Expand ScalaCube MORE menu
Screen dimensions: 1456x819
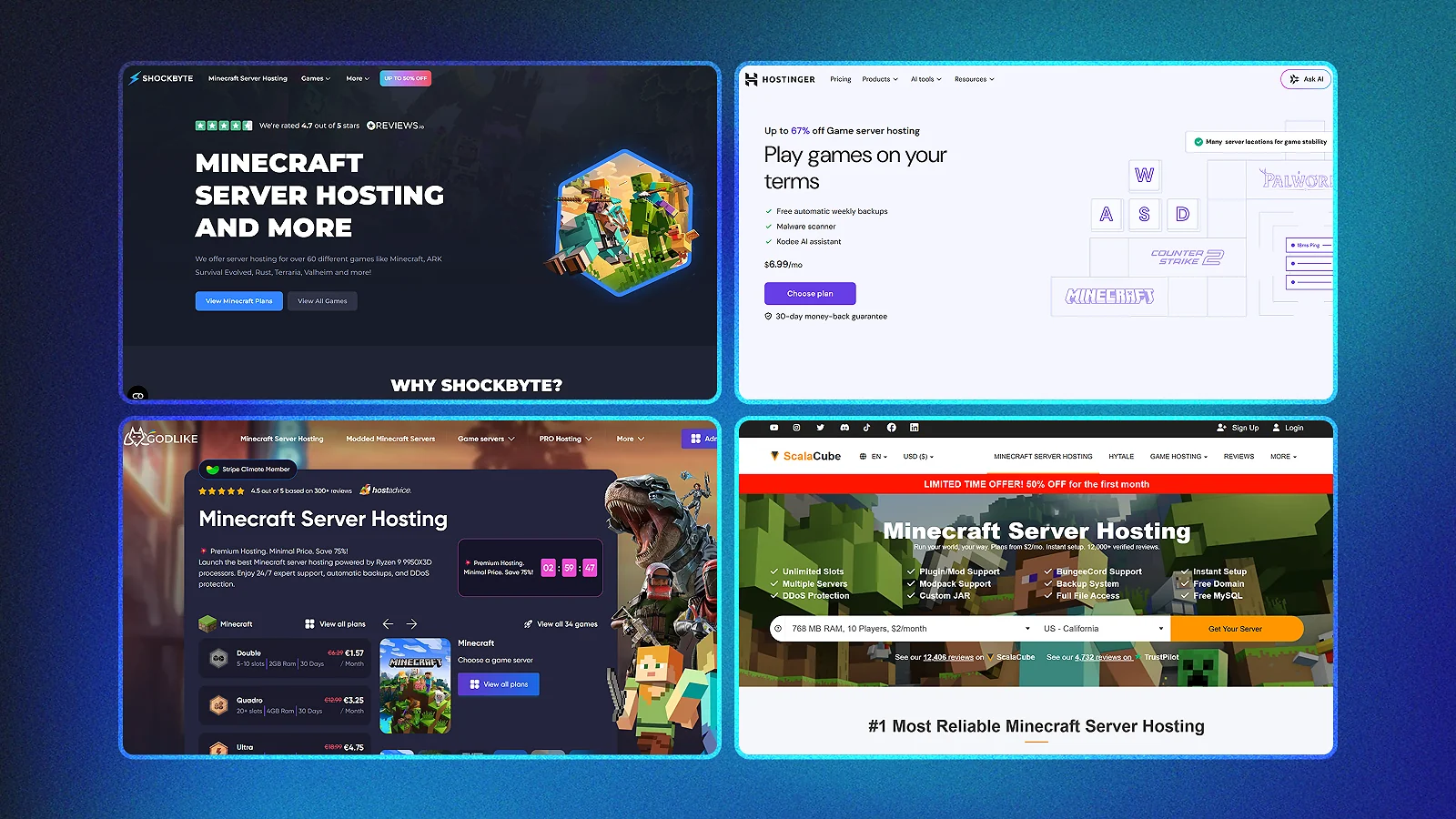1283,457
